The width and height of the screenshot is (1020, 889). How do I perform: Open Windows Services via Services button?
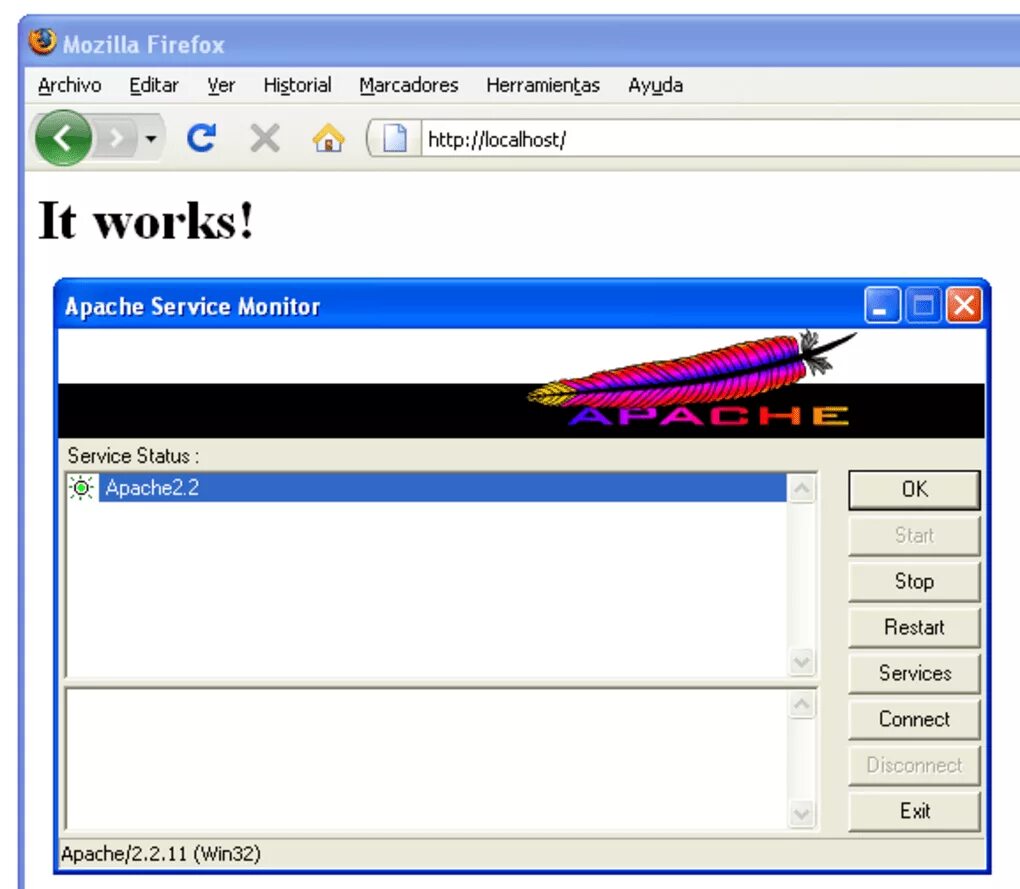914,673
